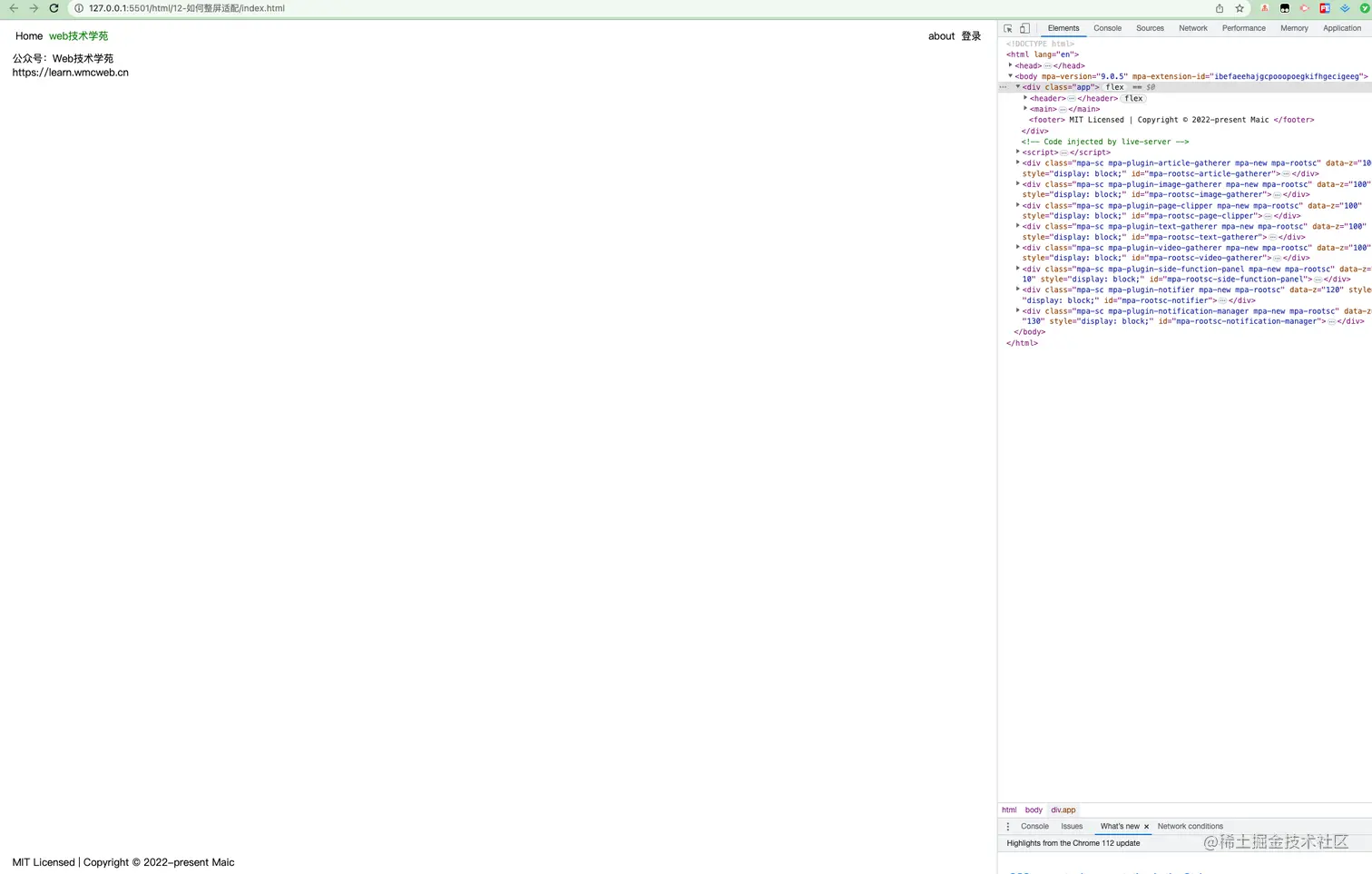This screenshot has width=1372, height=874.
Task: Click the Home link in page header
Action: [x=29, y=36]
